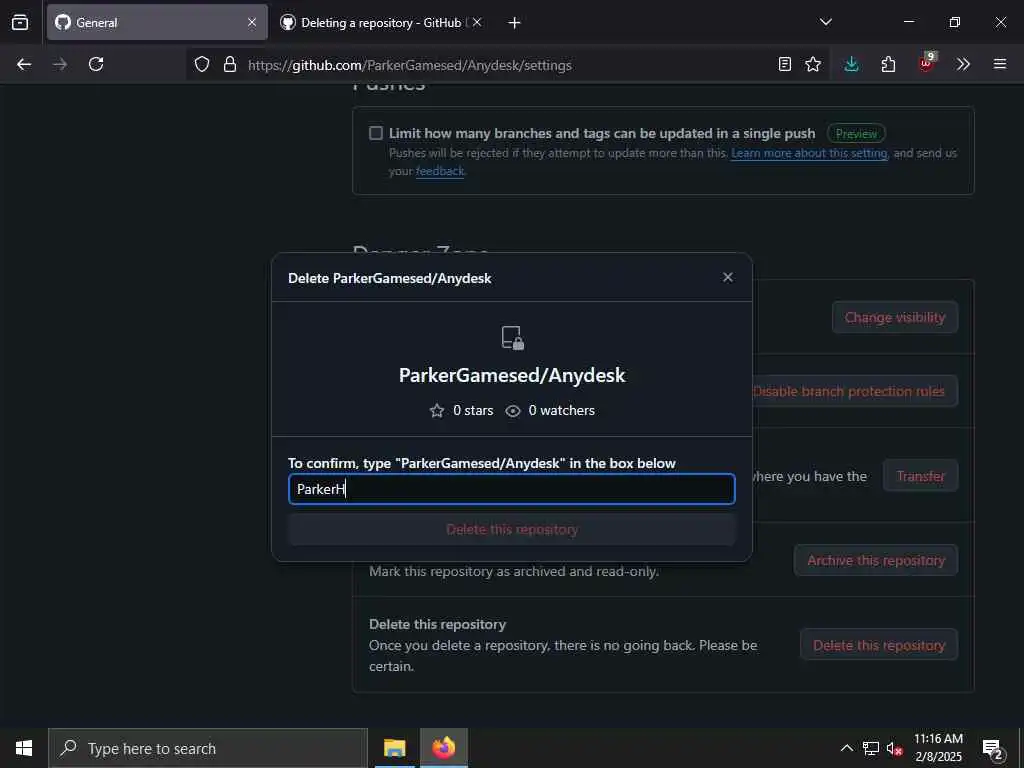Open Learn more about this setting link
The height and width of the screenshot is (768, 1024).
[x=809, y=153]
